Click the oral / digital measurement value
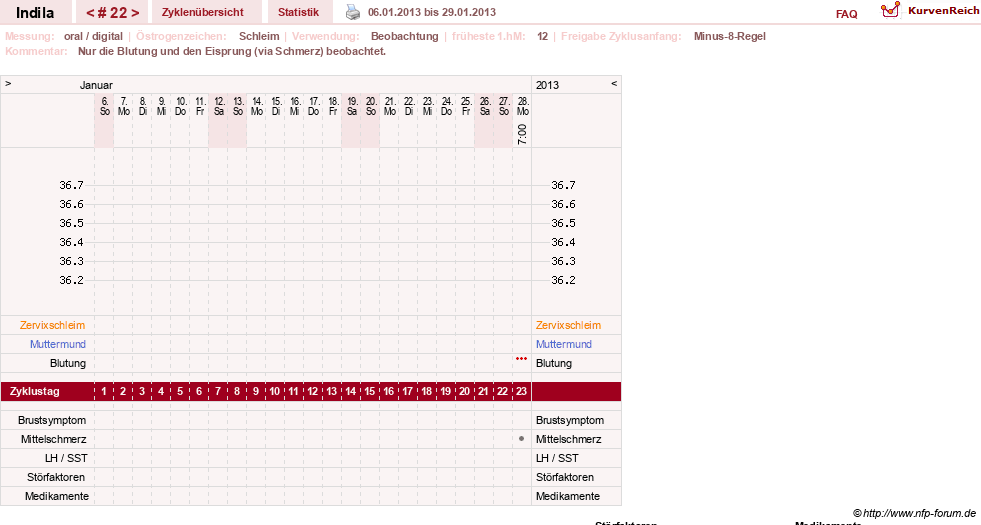Viewport: 981px width, 525px height. point(93,36)
